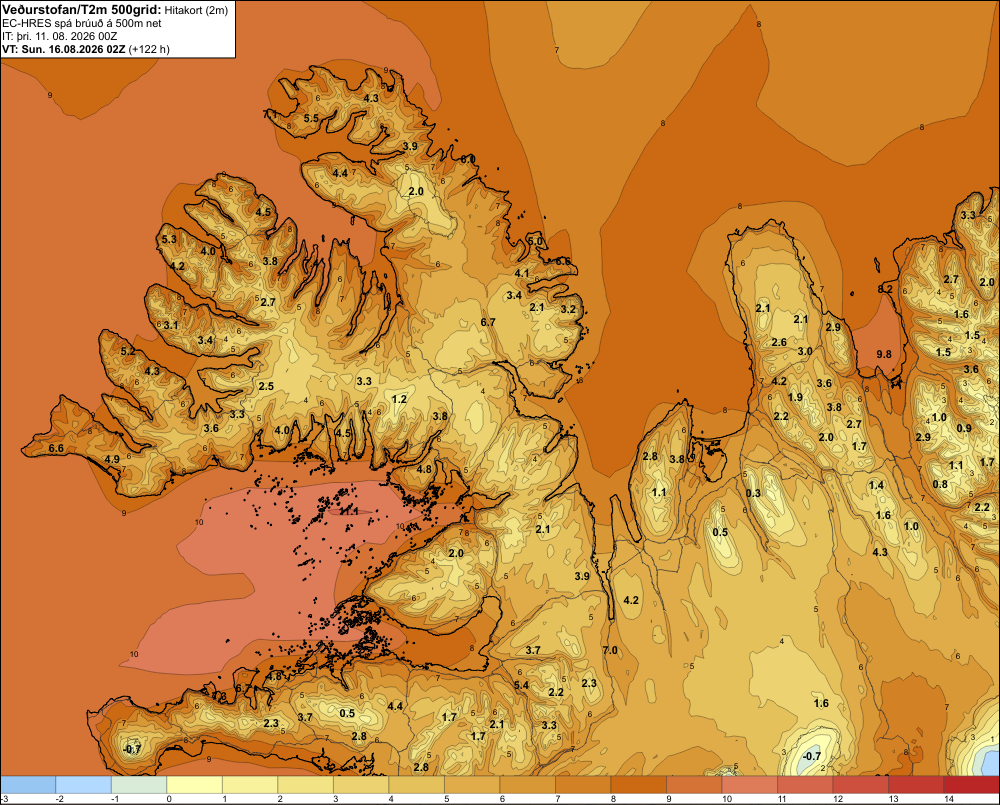Click the 11.1 temperature label over the bay islands
Viewport: 1000px width, 805px height.
349,511
